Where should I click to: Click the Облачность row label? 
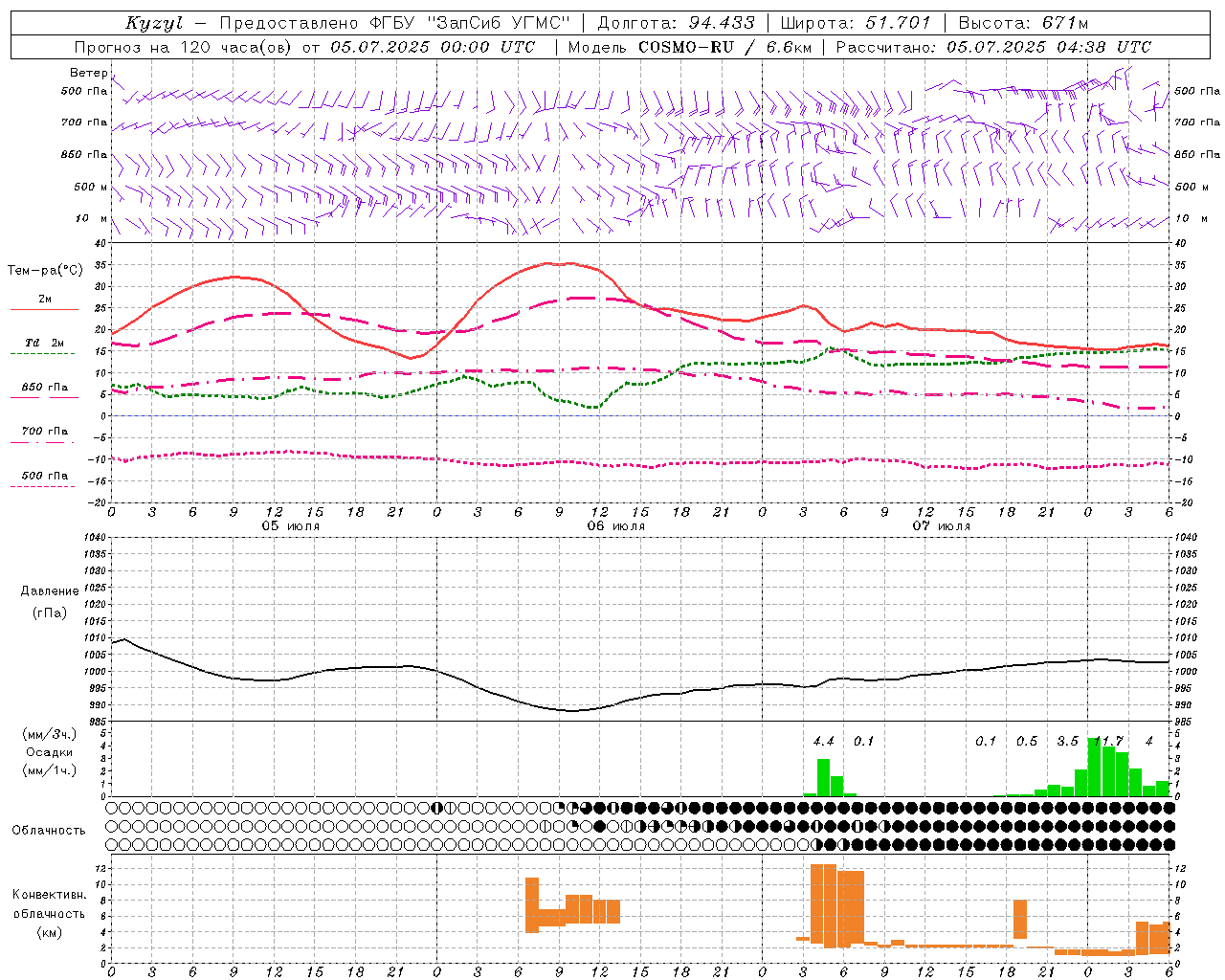pyautogui.click(x=49, y=831)
